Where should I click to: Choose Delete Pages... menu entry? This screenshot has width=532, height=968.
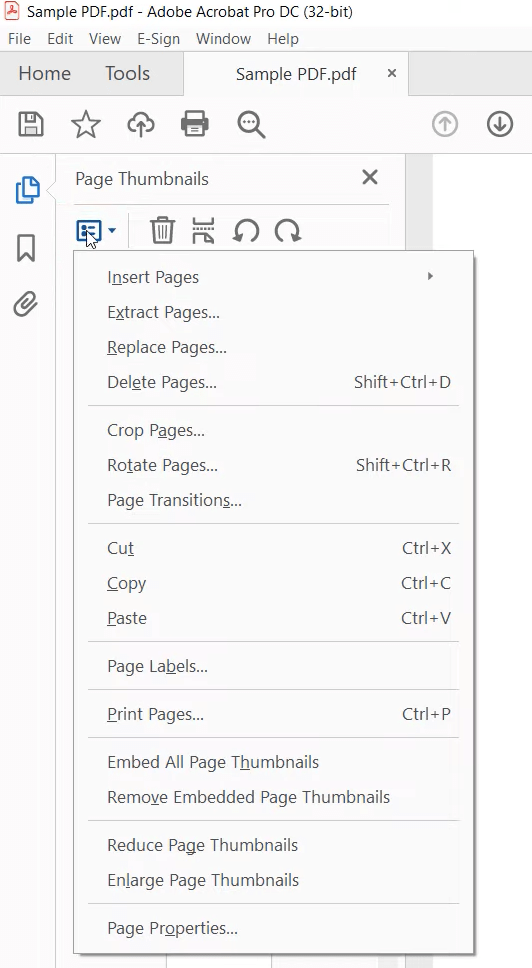coord(273,382)
